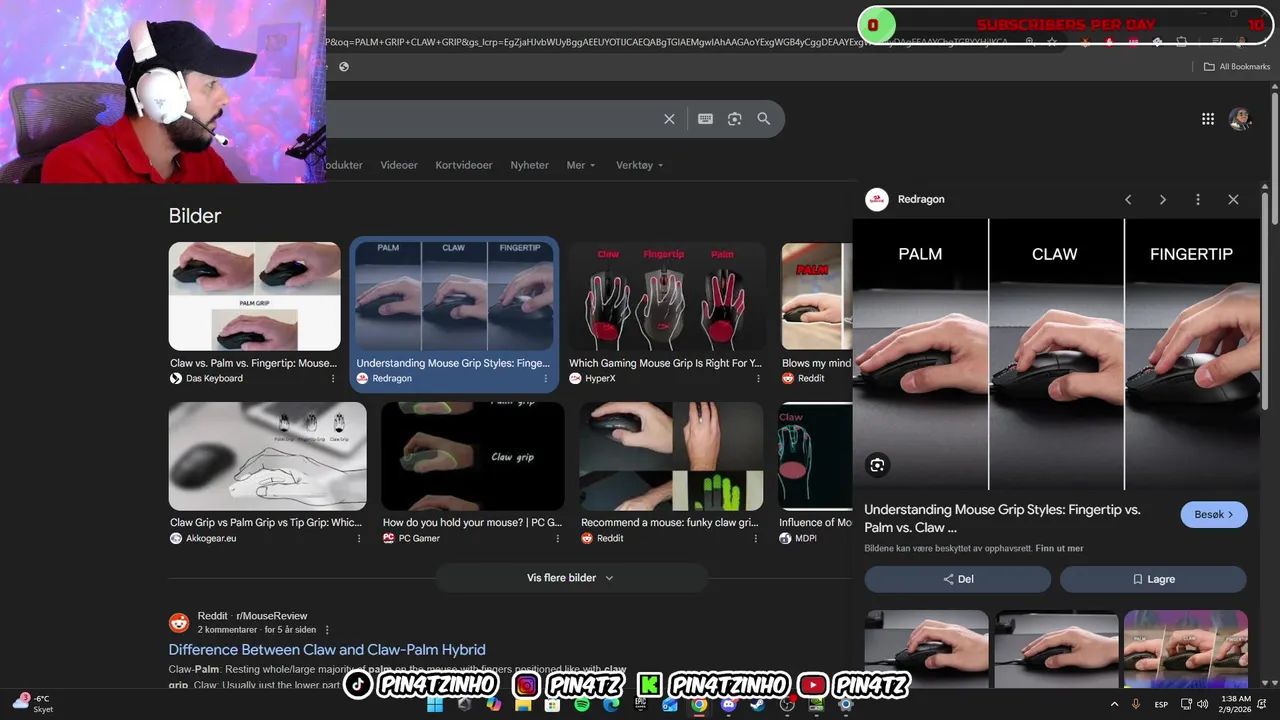The width and height of the screenshot is (1280, 720).
Task: Go to previous image in Redragon panel
Action: (x=1128, y=200)
